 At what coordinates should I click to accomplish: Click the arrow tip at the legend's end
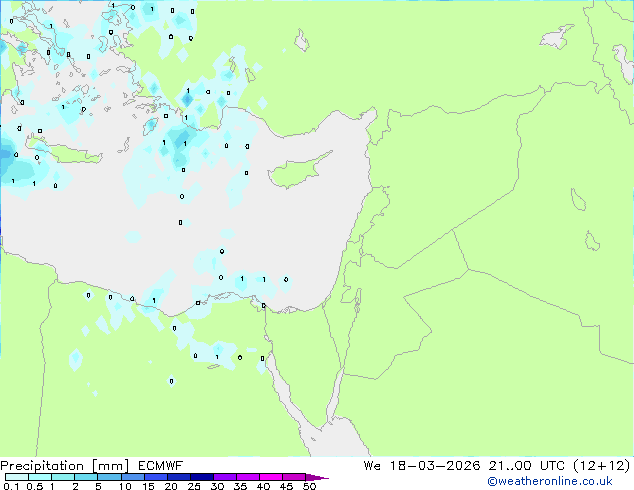tap(318, 477)
